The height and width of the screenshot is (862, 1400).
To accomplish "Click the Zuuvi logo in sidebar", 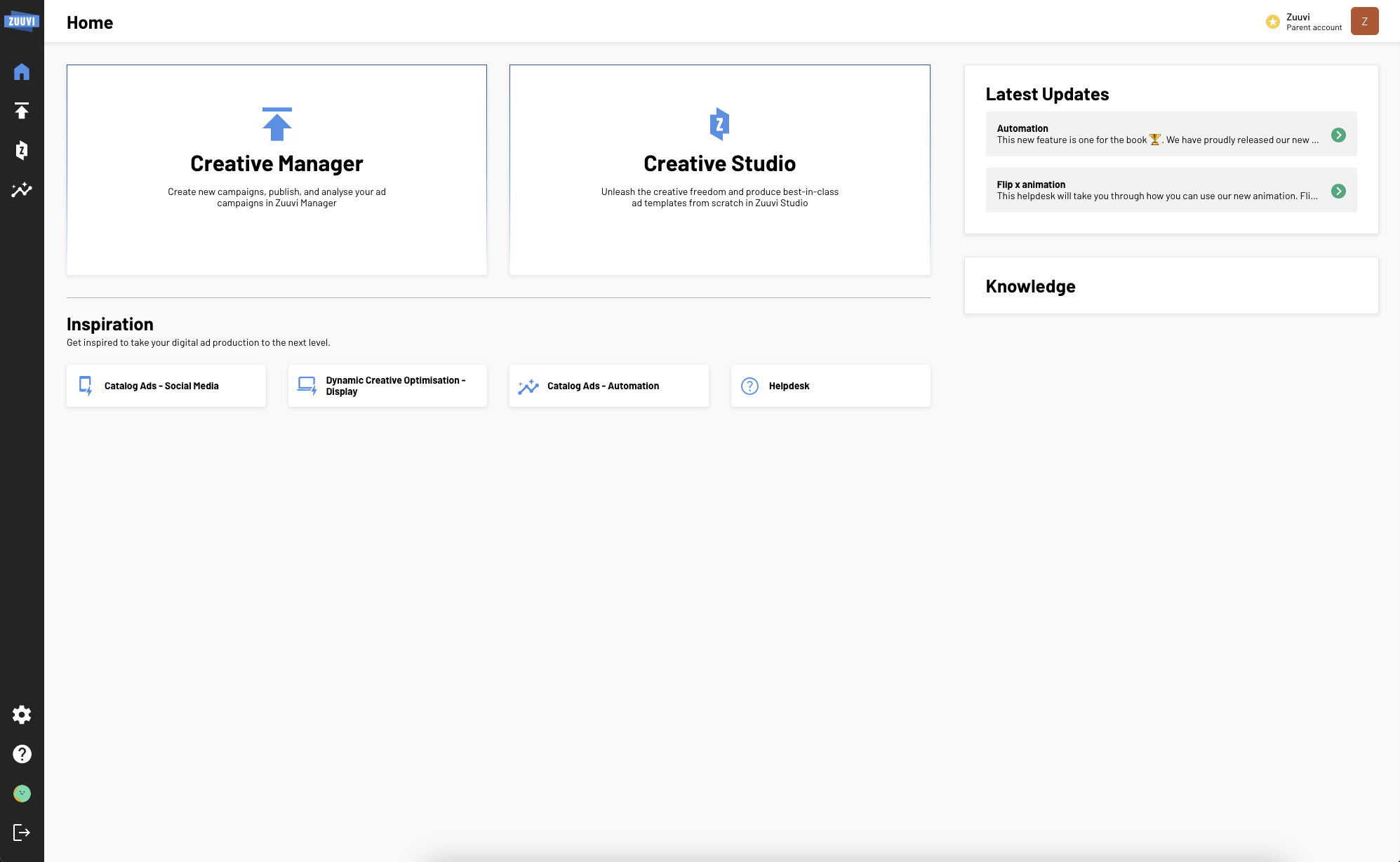I will coord(22,21).
